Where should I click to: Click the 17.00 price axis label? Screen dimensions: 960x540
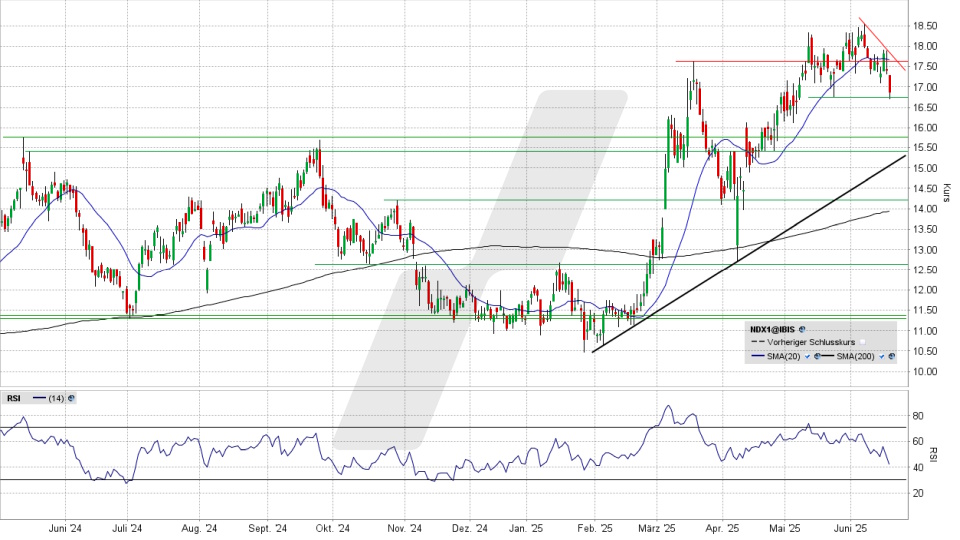point(924,87)
